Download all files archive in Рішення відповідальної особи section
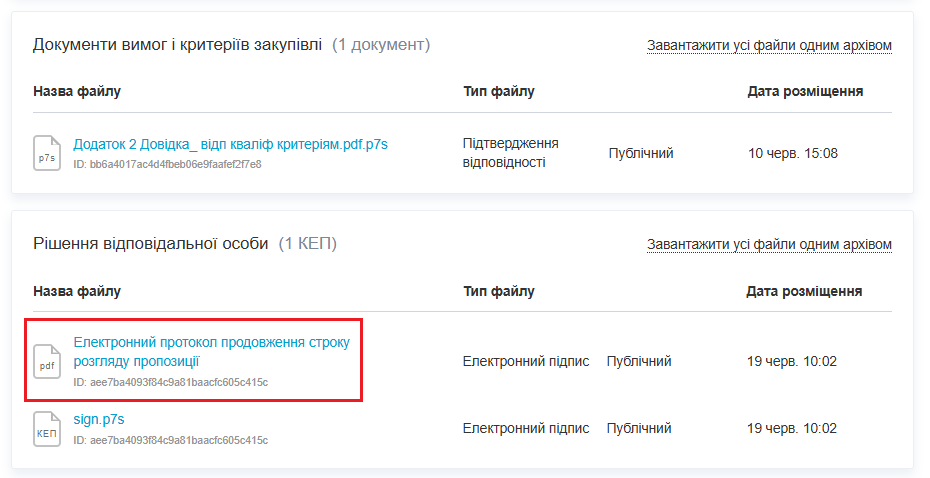 (x=768, y=244)
